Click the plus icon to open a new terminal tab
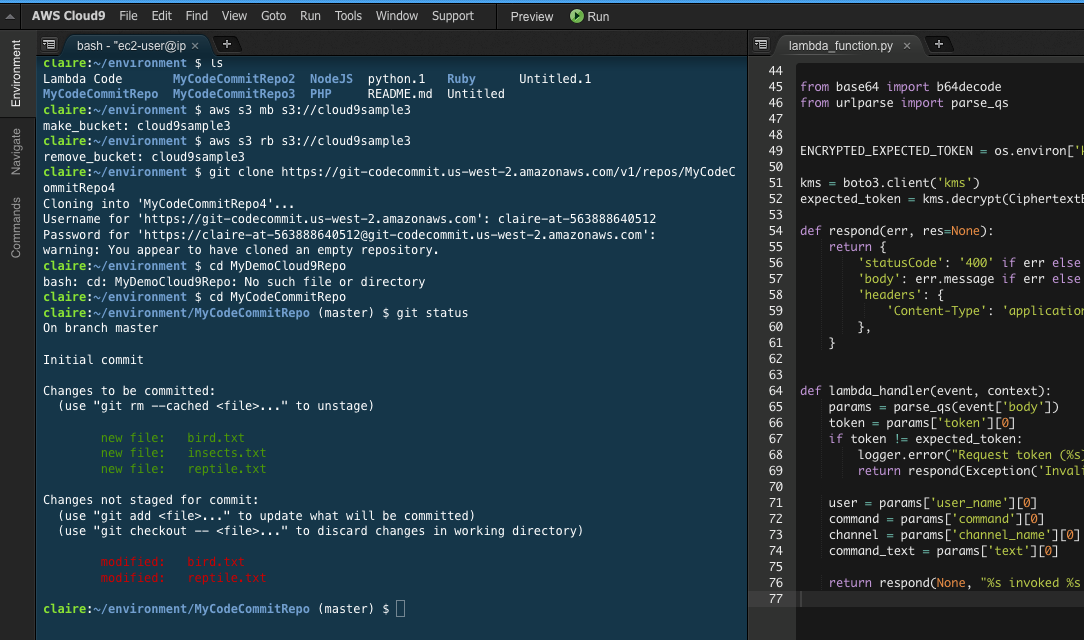Screen dimensions: 1084x640 click(x=225, y=45)
